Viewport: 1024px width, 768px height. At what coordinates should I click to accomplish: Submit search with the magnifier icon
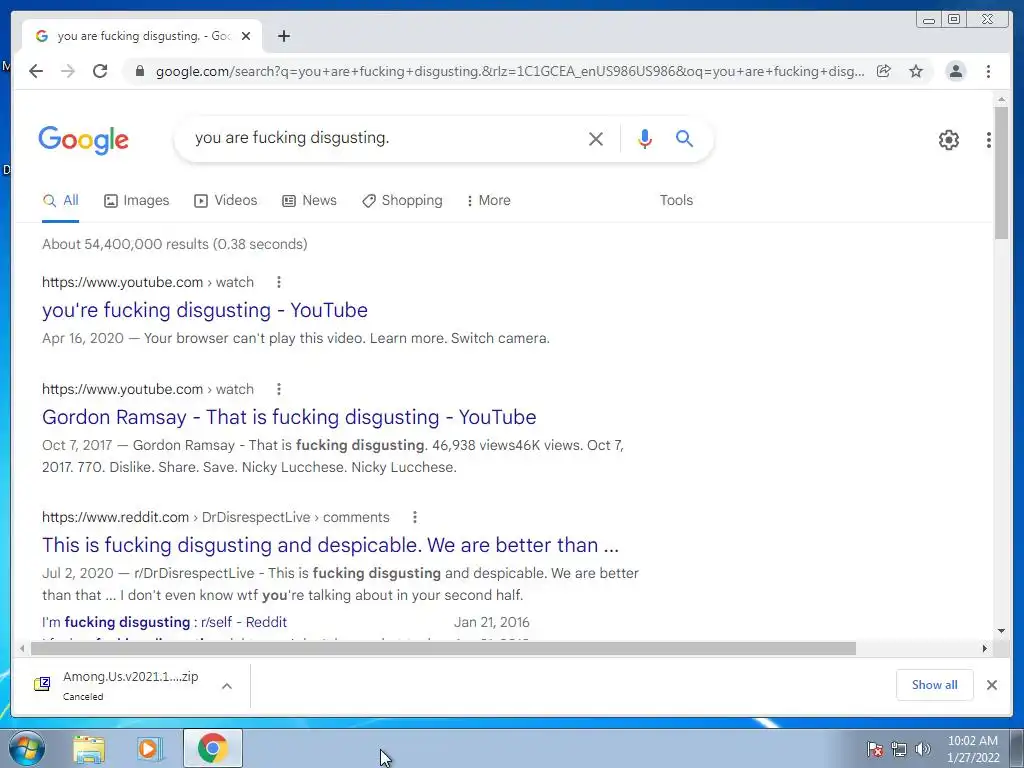coord(684,138)
